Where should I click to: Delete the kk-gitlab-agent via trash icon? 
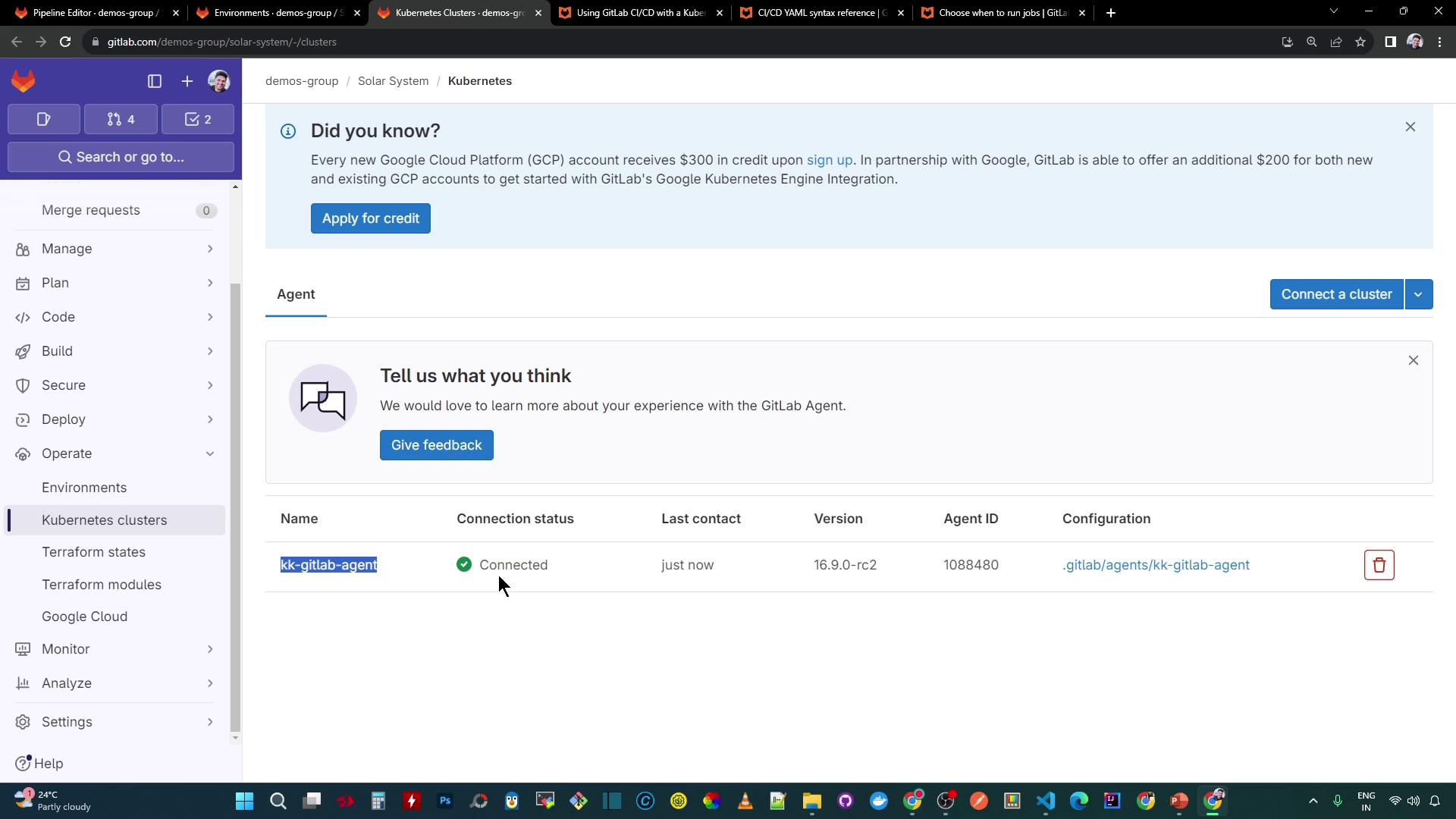(1379, 565)
